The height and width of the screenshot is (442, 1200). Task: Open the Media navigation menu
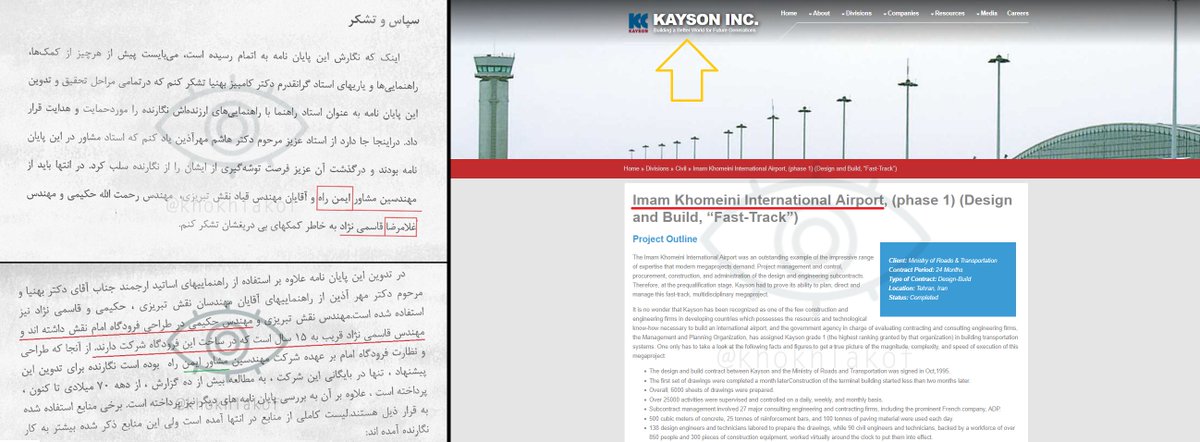[985, 14]
